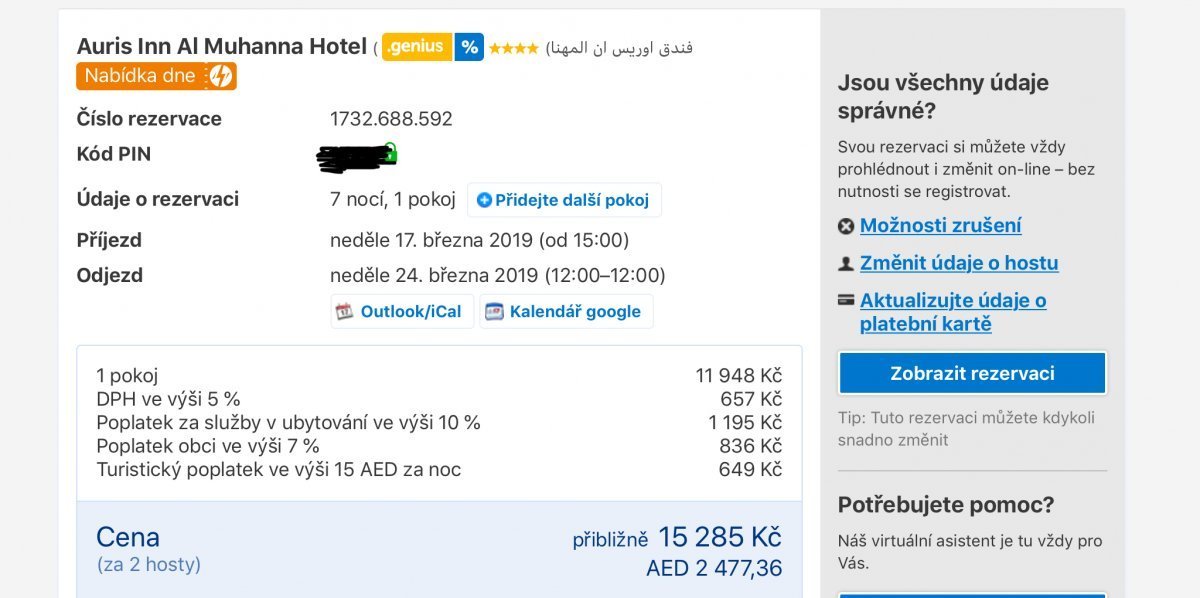Open the Možnosti zrušení link

940,226
